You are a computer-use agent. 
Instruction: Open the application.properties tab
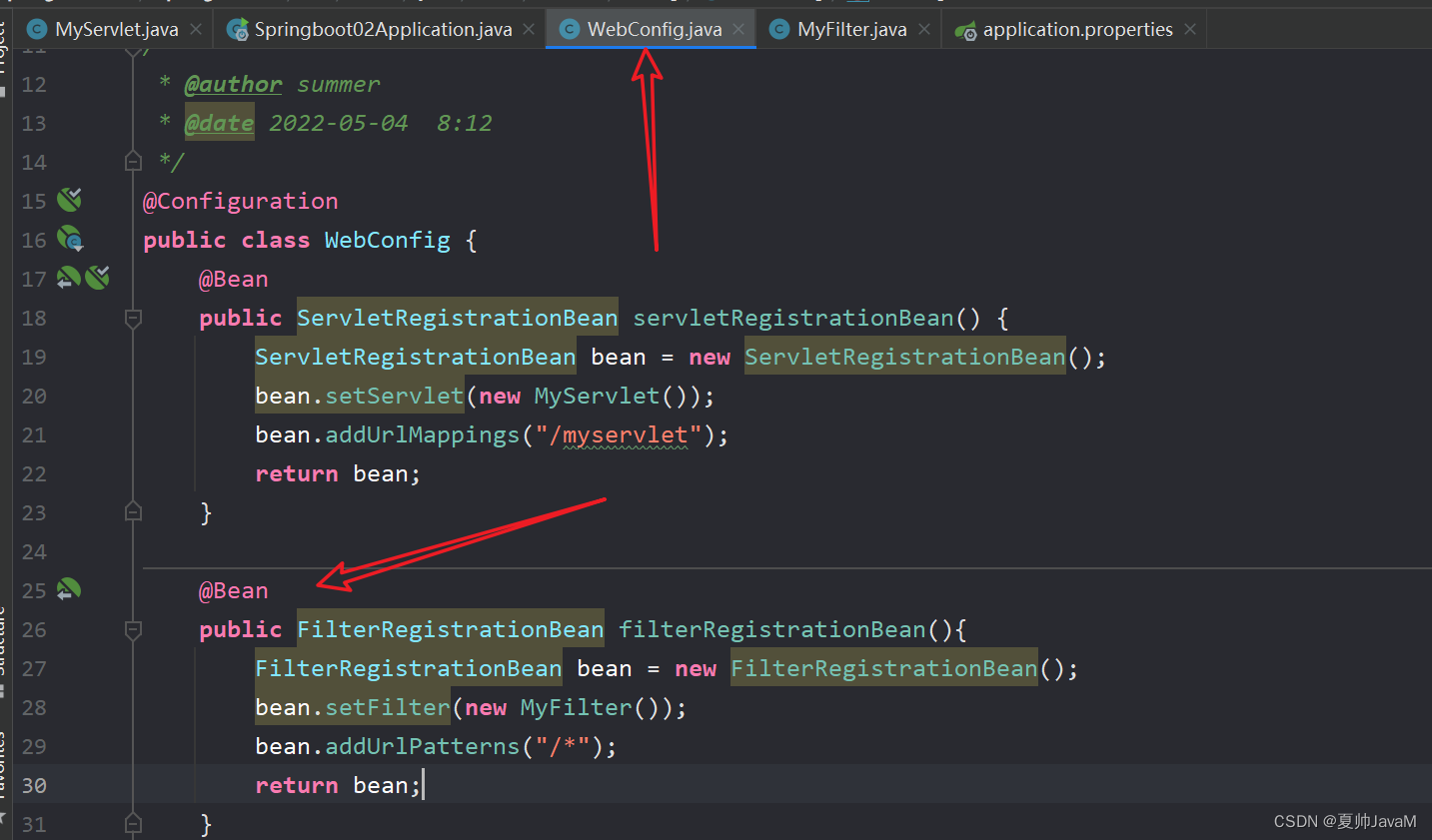[x=1074, y=30]
